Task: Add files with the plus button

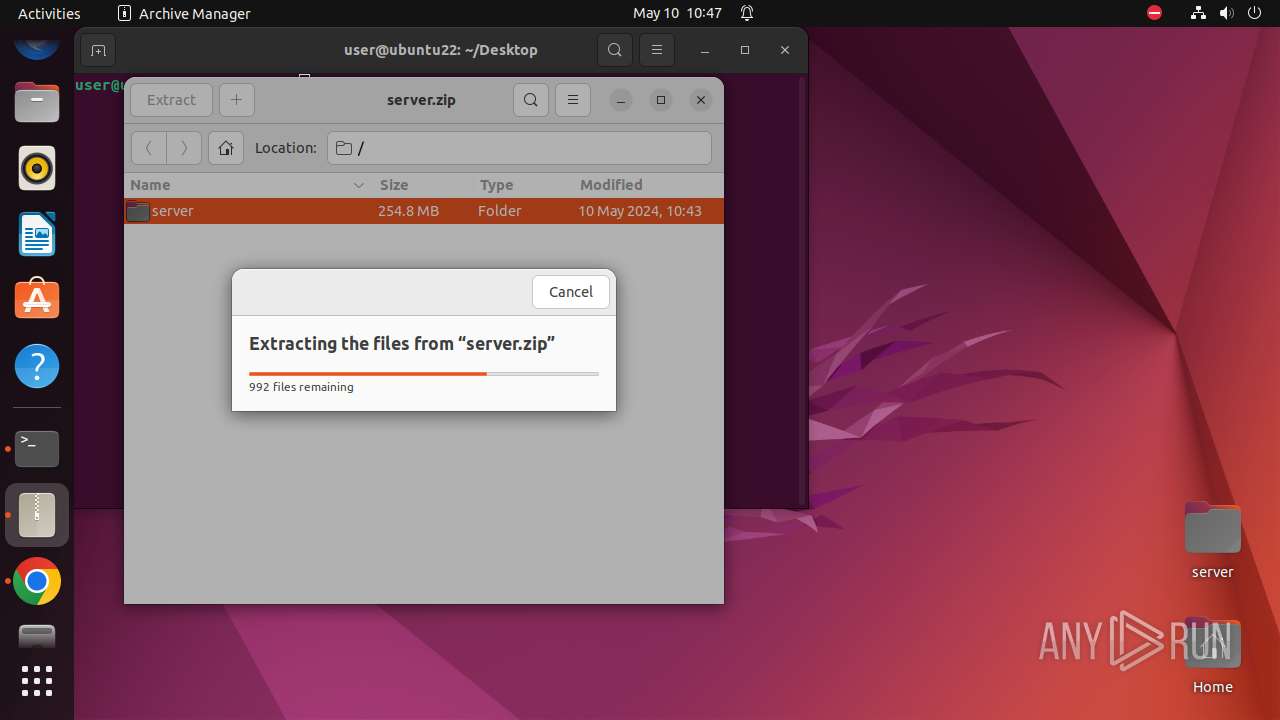Action: tap(236, 100)
